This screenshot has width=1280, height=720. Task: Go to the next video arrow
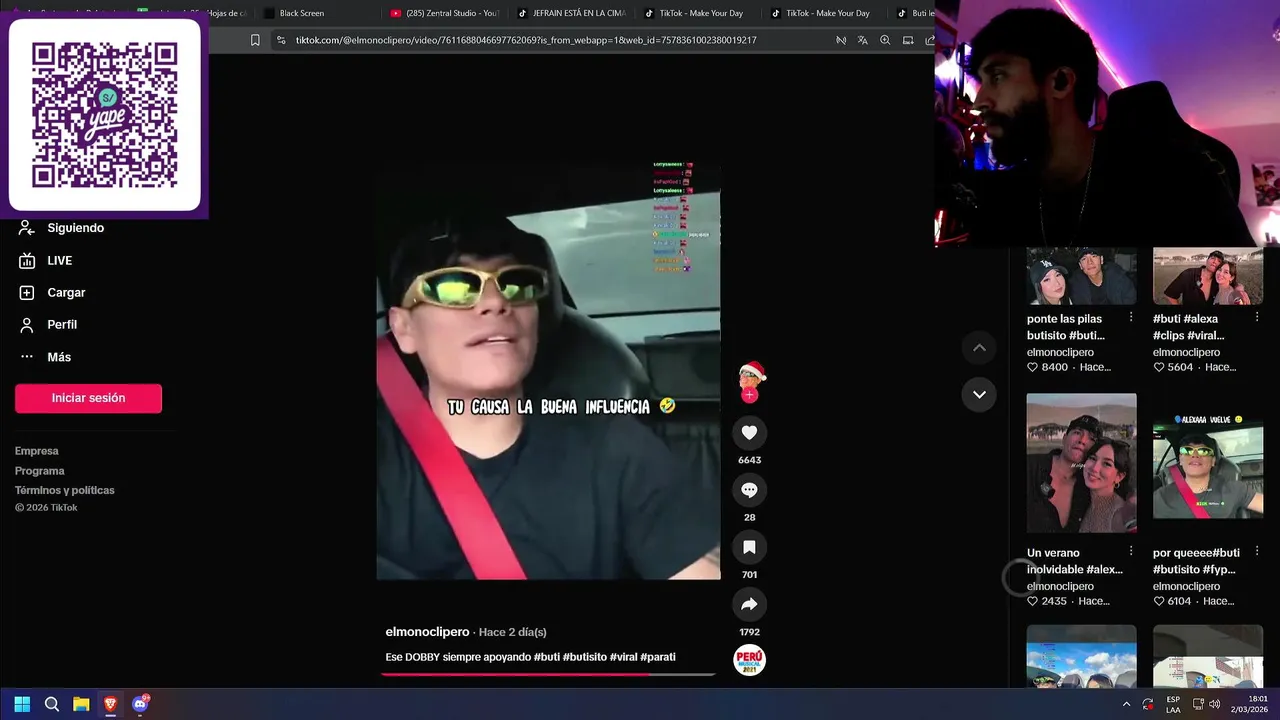pyautogui.click(x=979, y=394)
